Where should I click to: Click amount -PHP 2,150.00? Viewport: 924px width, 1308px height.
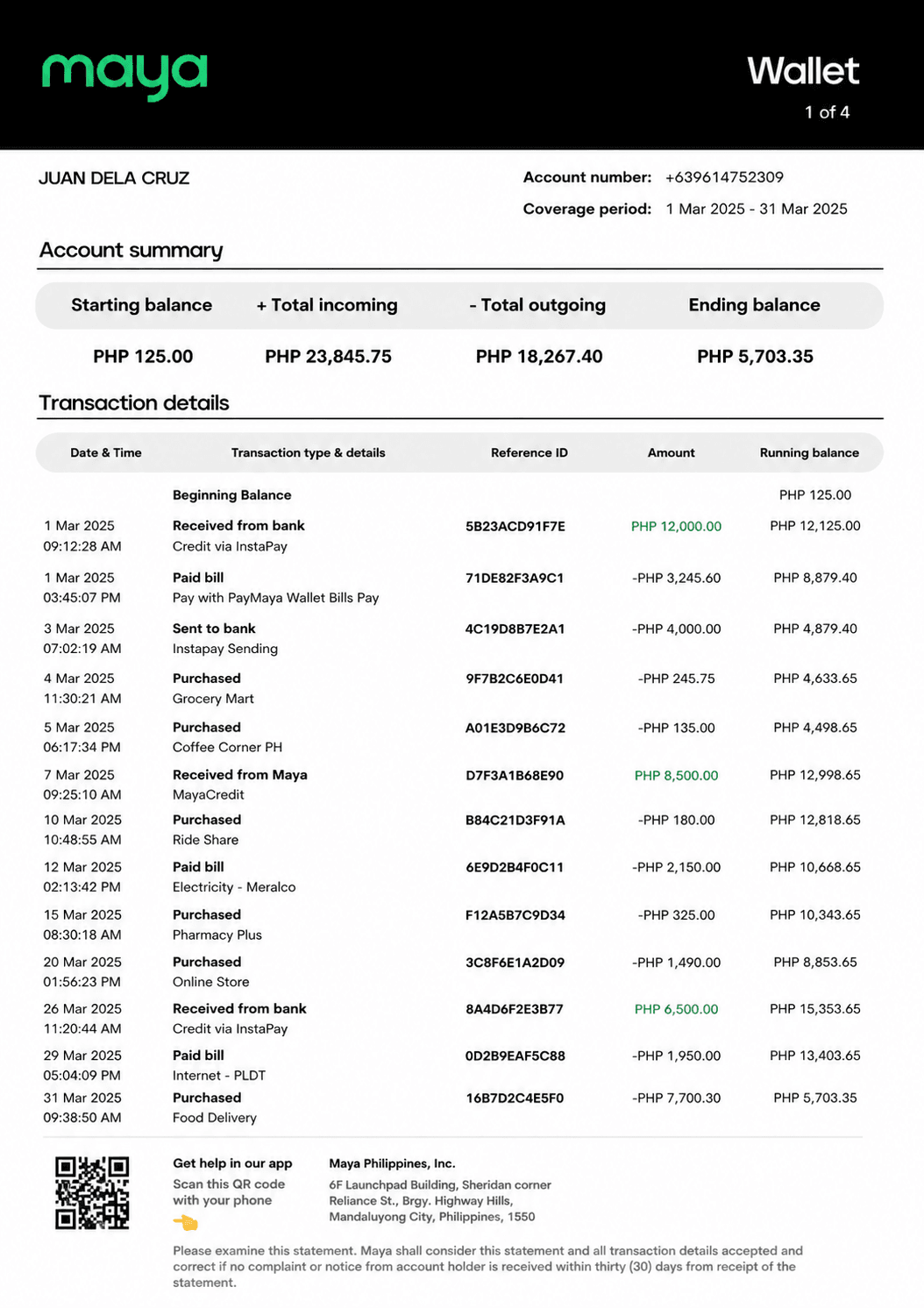(676, 867)
